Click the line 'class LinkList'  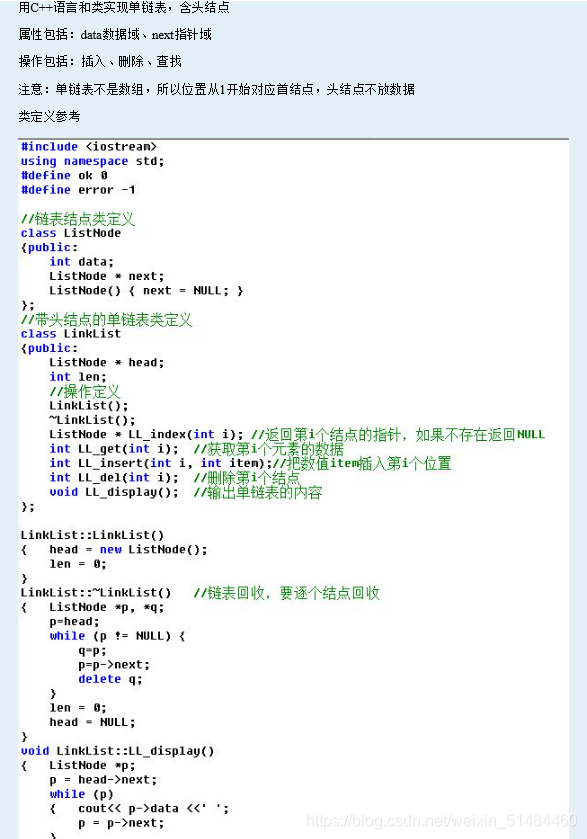coord(71,334)
